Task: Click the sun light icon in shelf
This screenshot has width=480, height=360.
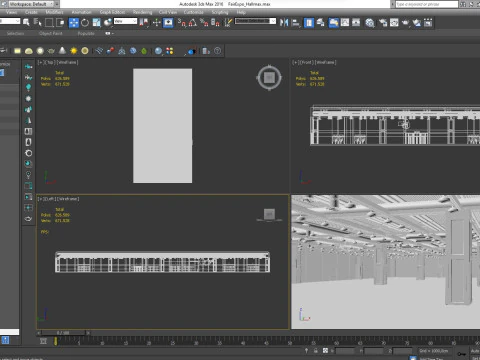Action: click(74, 51)
